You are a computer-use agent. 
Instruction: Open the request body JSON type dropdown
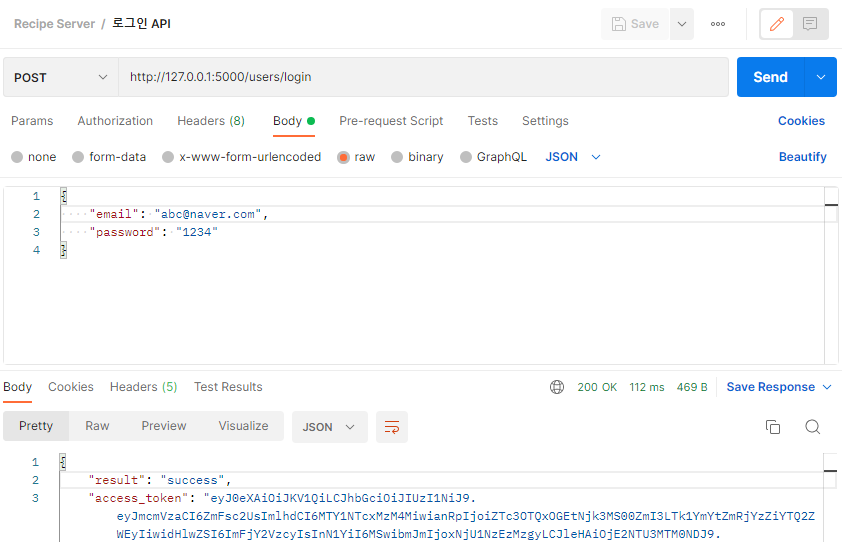[573, 157]
